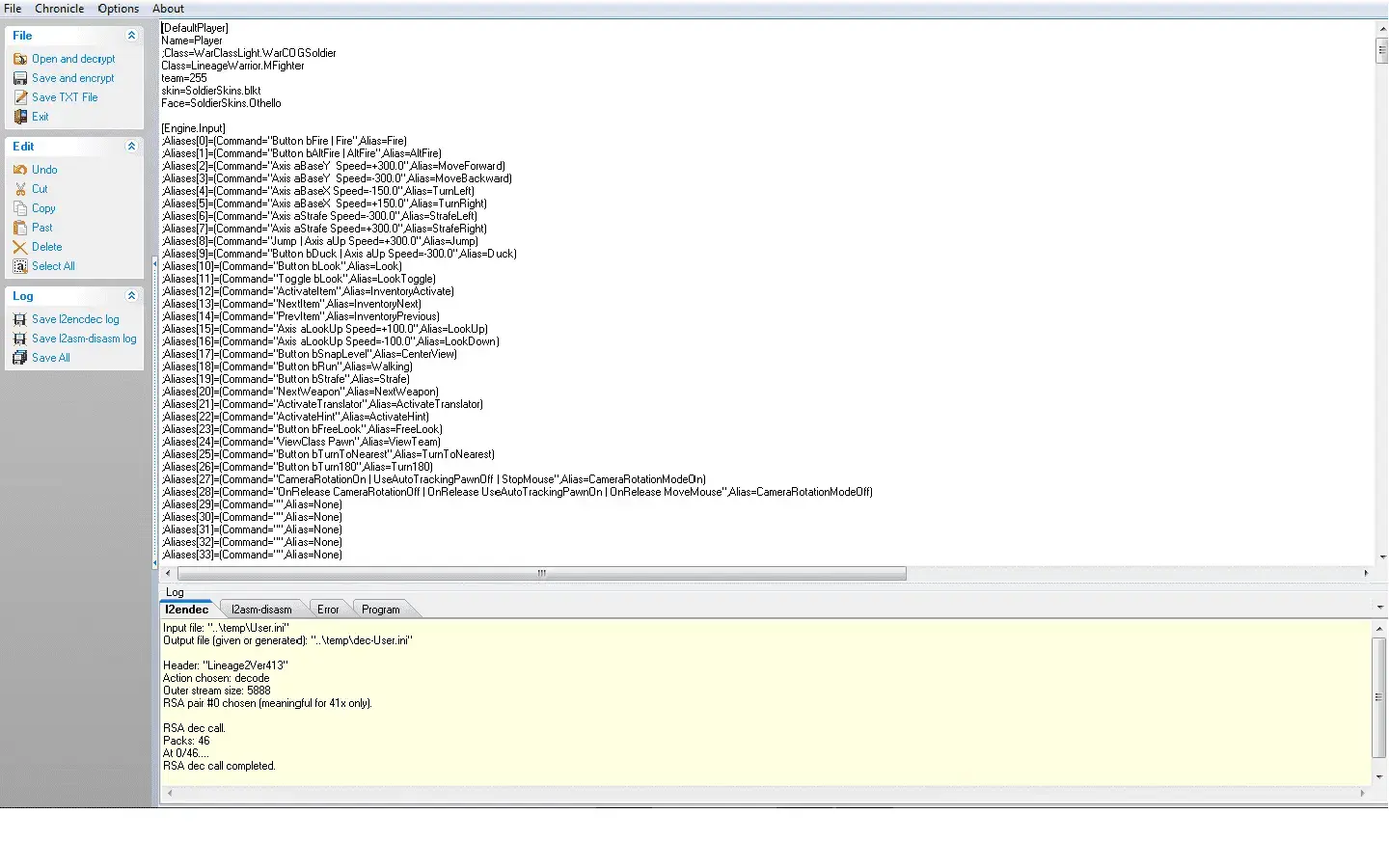Click the log pane scroll-up arrow
This screenshot has width=1389, height=868.
[1380, 628]
